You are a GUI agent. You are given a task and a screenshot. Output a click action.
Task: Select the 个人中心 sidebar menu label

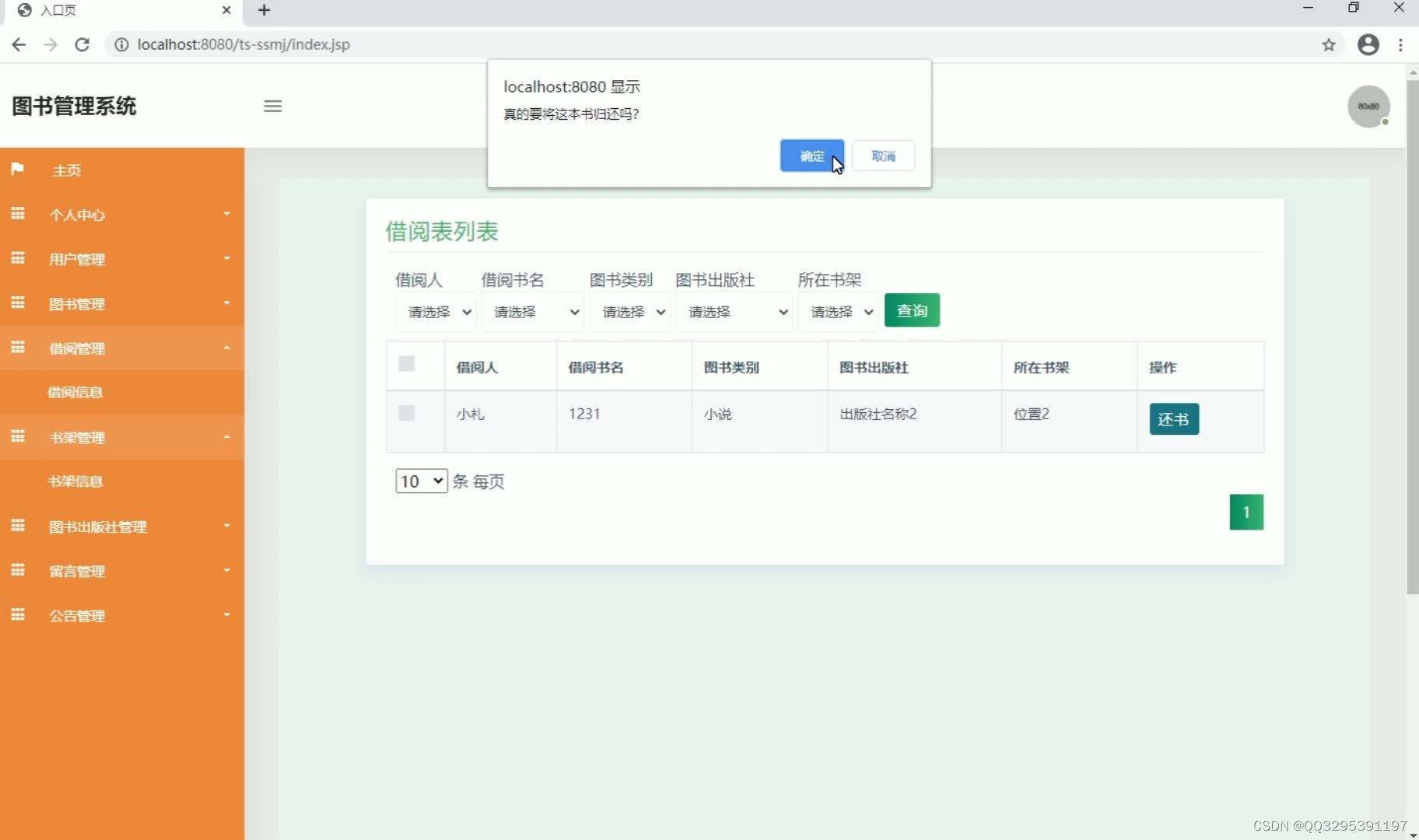coord(77,215)
